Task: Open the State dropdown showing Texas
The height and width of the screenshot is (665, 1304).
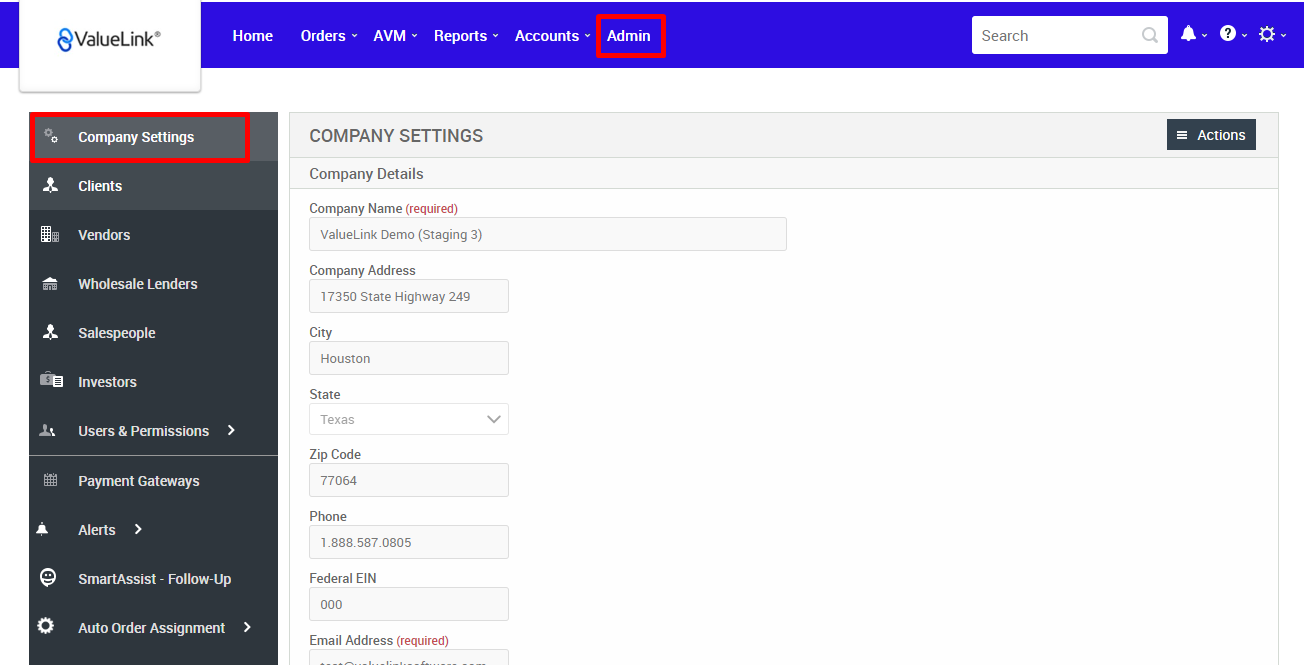Action: coord(408,418)
